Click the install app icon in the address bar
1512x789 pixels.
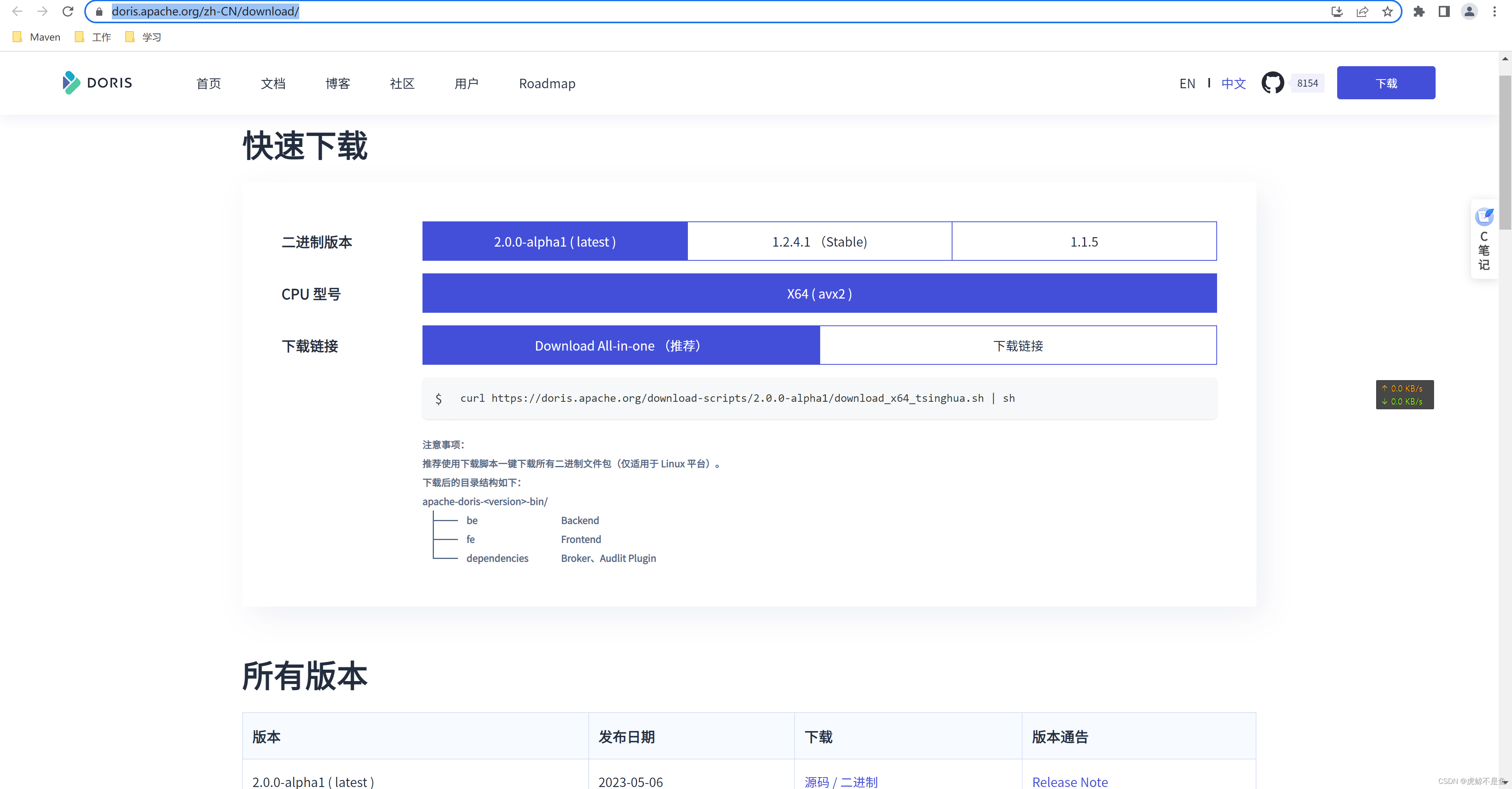(x=1336, y=11)
